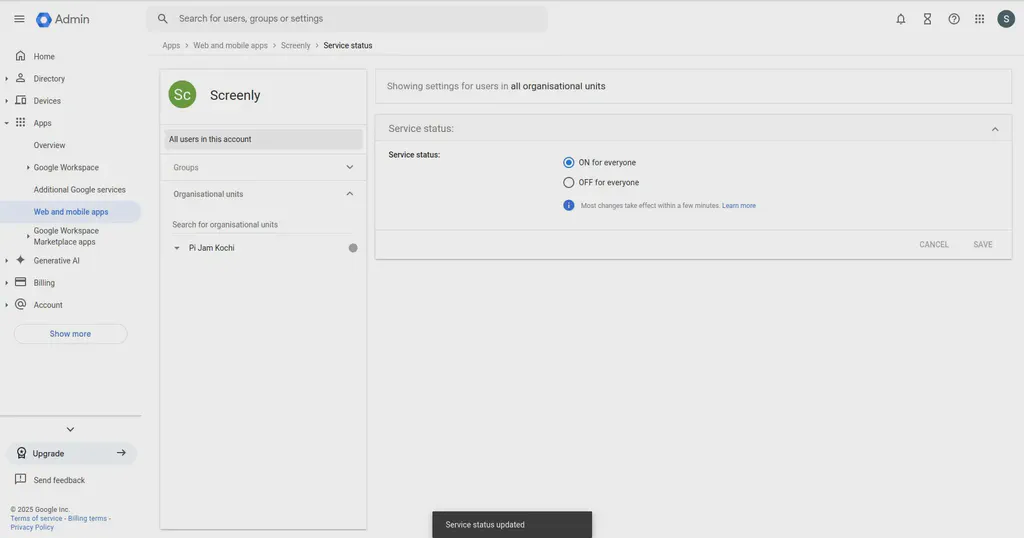Open the tasks hourglass icon
1024x538 pixels.
[x=927, y=19]
